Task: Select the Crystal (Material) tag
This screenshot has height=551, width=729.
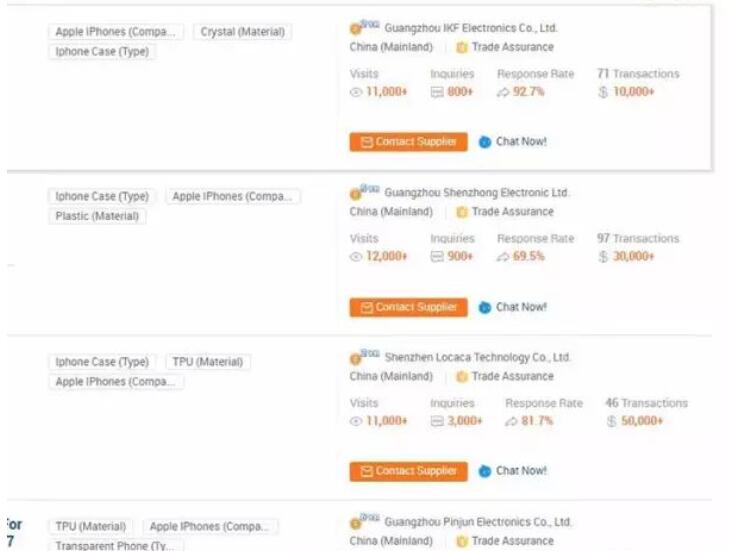Action: pos(242,33)
